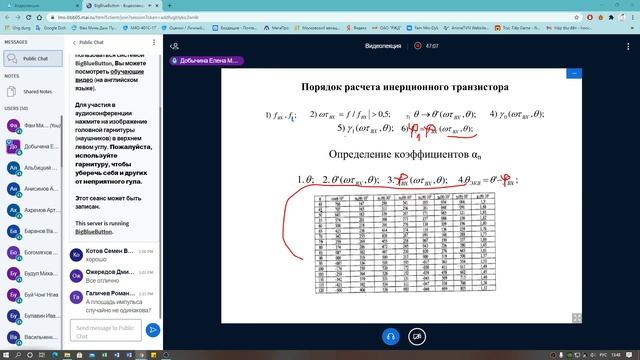The image size is (640, 360).
Task: Open the Chrome three-dot menu
Action: [x=633, y=18]
